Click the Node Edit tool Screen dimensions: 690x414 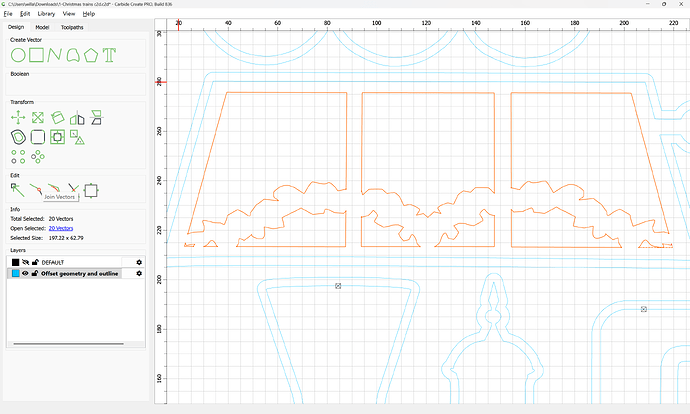(17, 189)
